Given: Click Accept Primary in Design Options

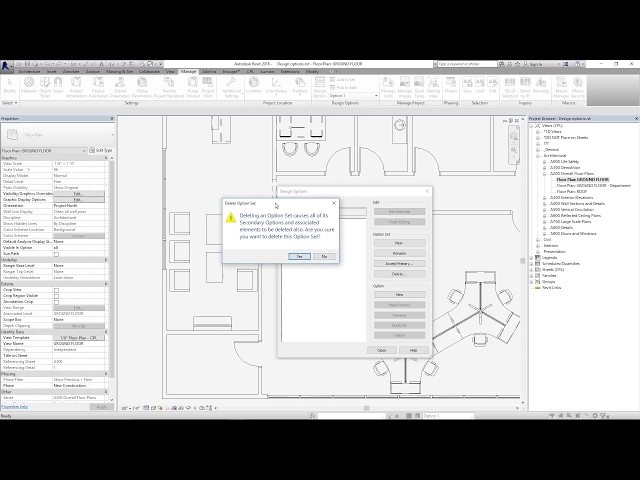Looking at the screenshot, I should (x=399, y=264).
